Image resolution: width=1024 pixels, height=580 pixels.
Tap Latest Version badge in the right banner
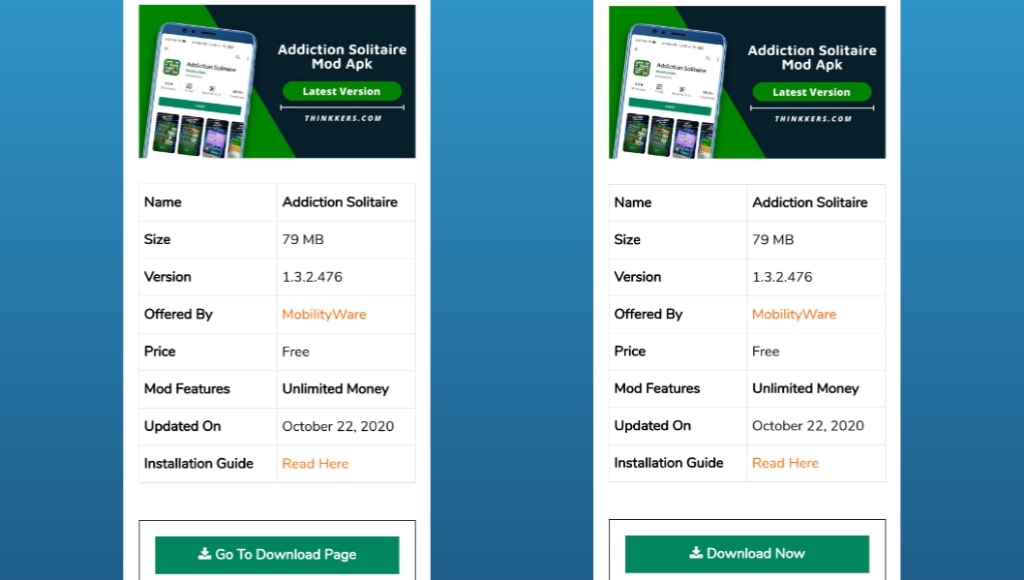[x=811, y=92]
